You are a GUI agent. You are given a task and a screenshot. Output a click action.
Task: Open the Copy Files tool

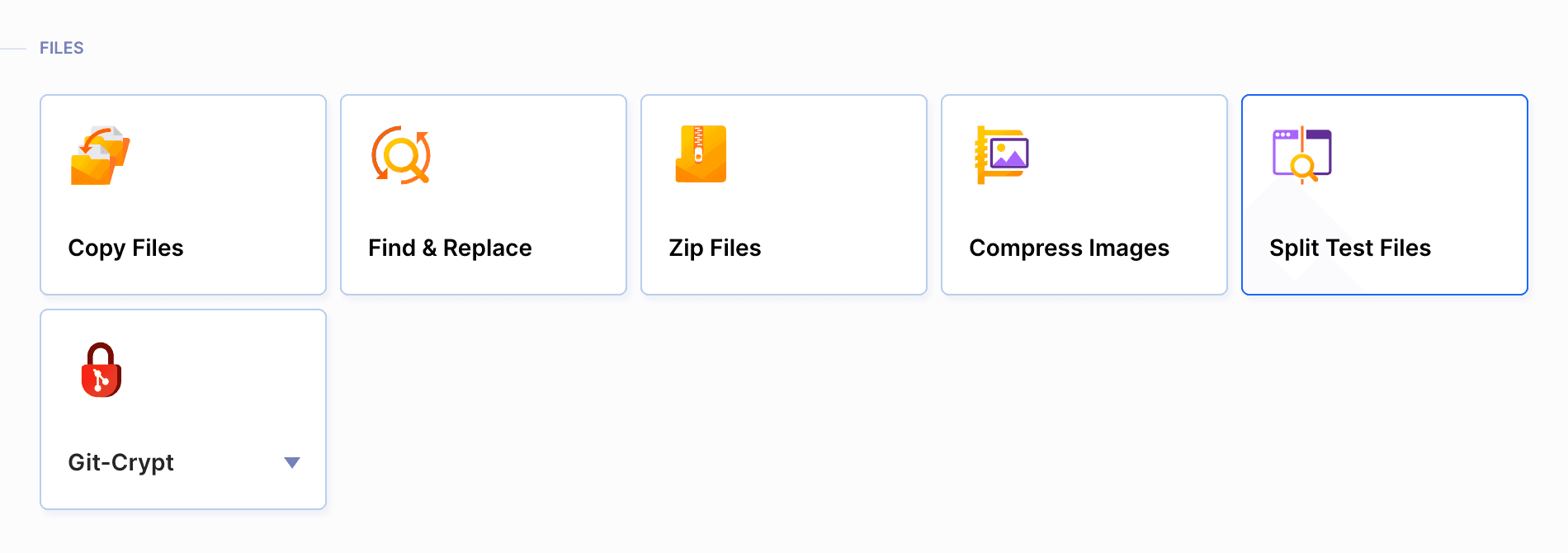pyautogui.click(x=182, y=195)
